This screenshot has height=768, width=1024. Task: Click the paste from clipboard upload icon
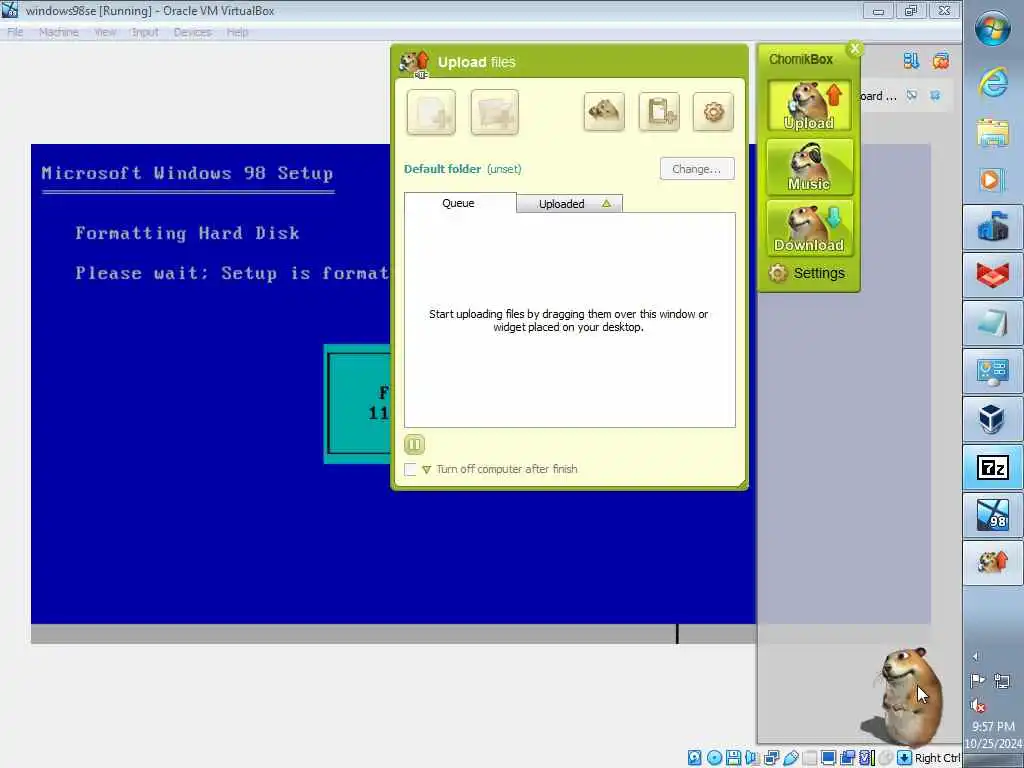[x=659, y=112]
